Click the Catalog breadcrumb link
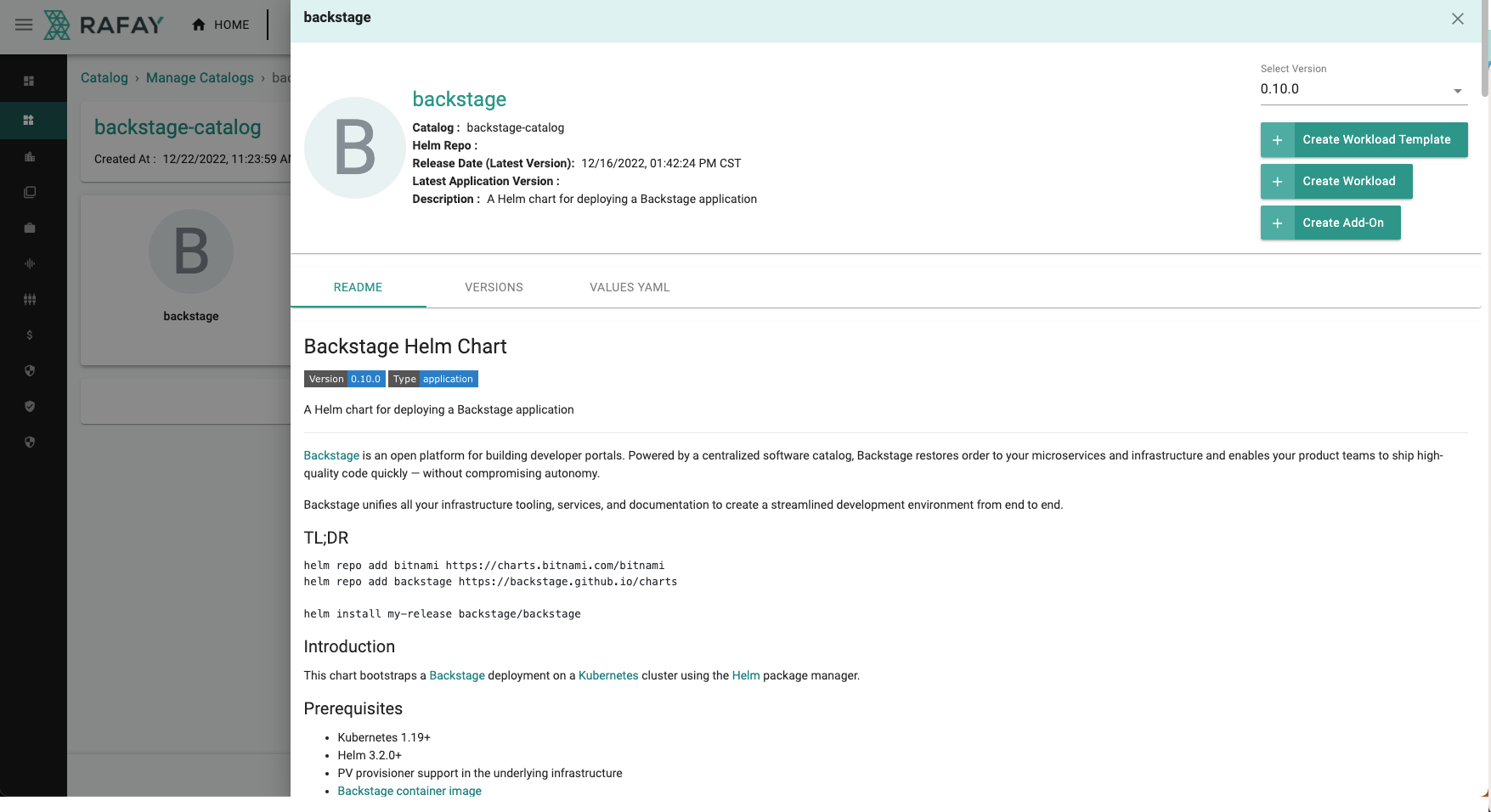 104,77
